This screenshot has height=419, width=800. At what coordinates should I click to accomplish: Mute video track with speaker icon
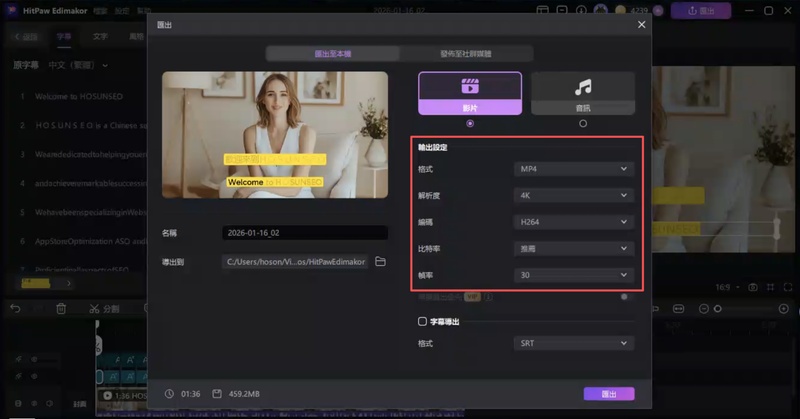point(49,403)
